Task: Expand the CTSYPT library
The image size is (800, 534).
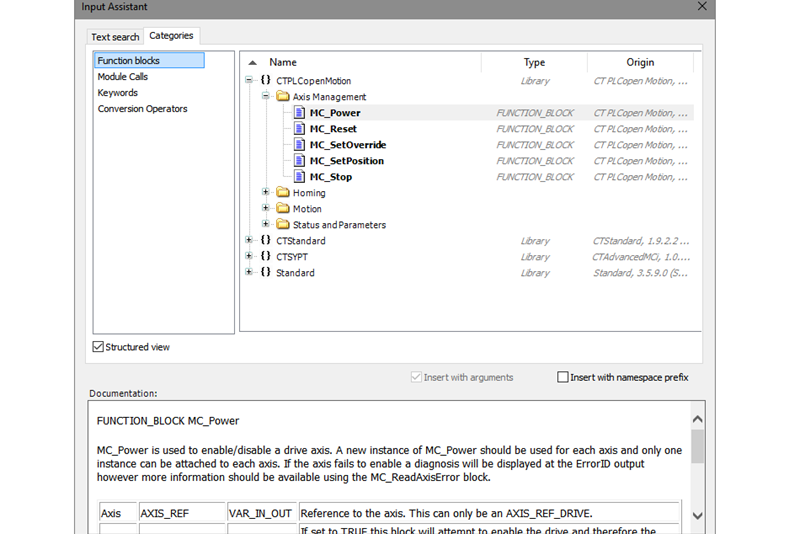Action: (249, 256)
